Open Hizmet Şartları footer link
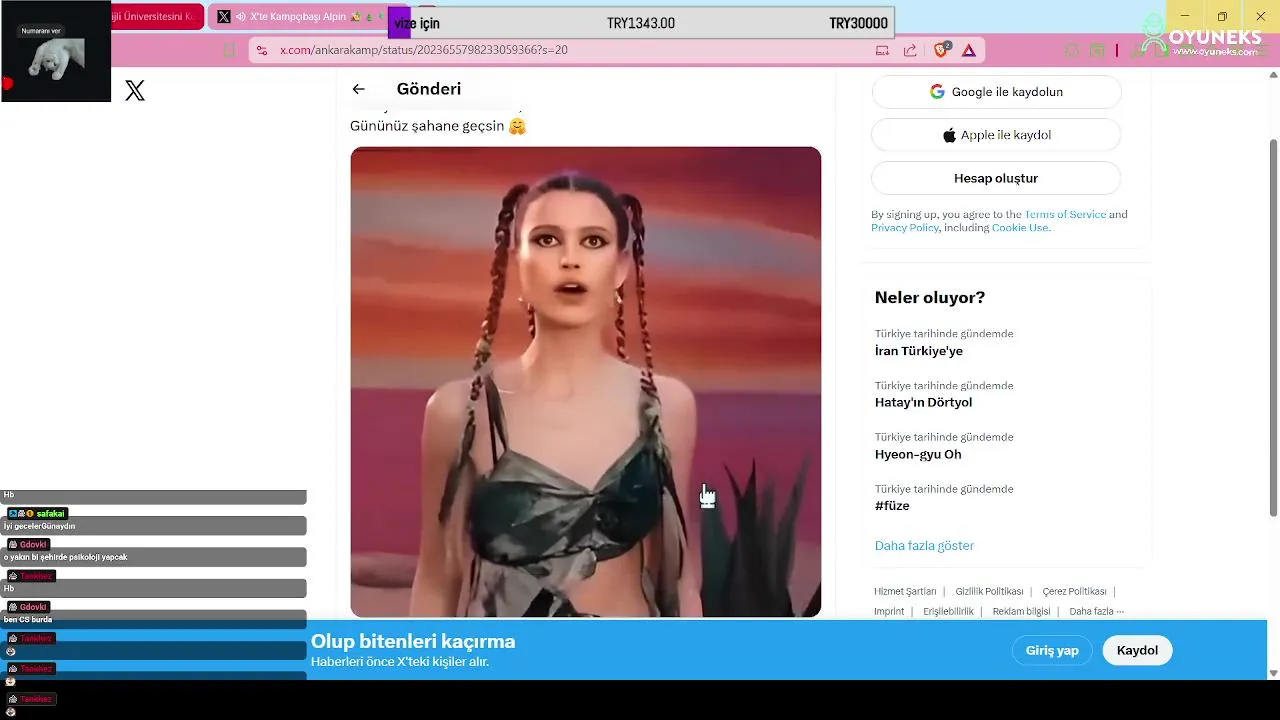Screen dimensions: 1280x720 pos(905,592)
